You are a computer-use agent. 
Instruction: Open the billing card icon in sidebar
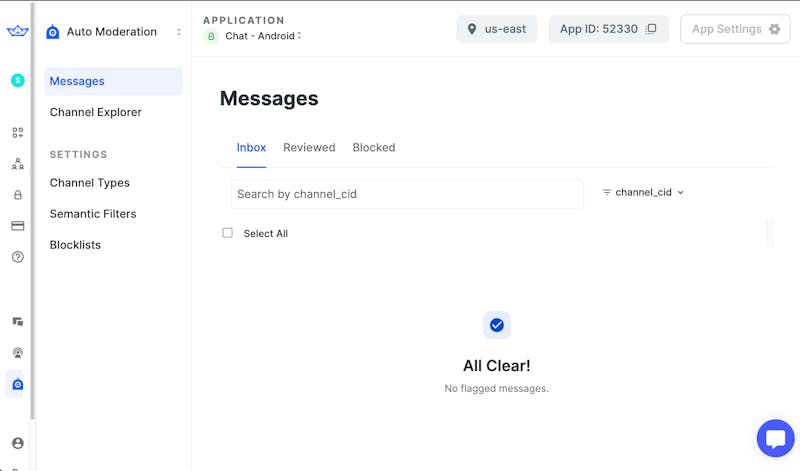click(x=17, y=226)
